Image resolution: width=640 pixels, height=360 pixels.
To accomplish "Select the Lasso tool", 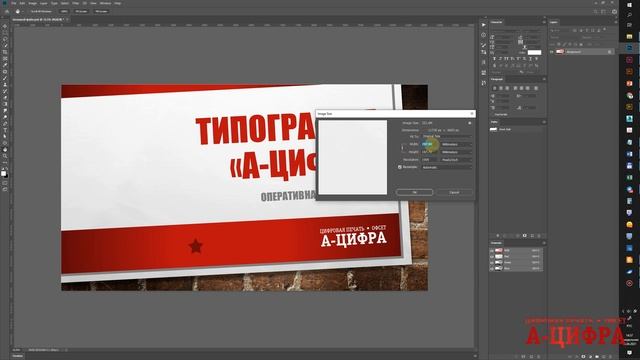I will pyautogui.click(x=4, y=39).
